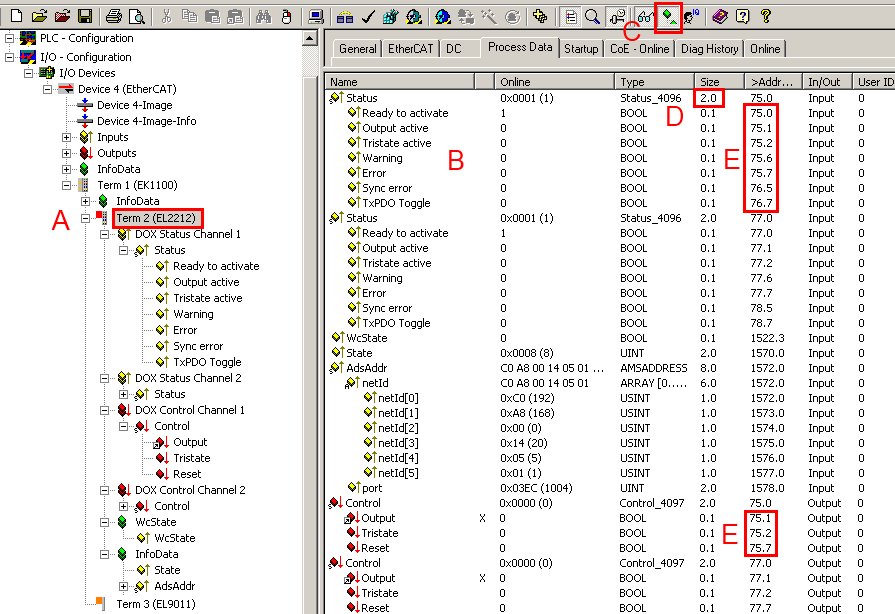
Task: Expand the AdsAddr node in the tree
Action: [123, 586]
